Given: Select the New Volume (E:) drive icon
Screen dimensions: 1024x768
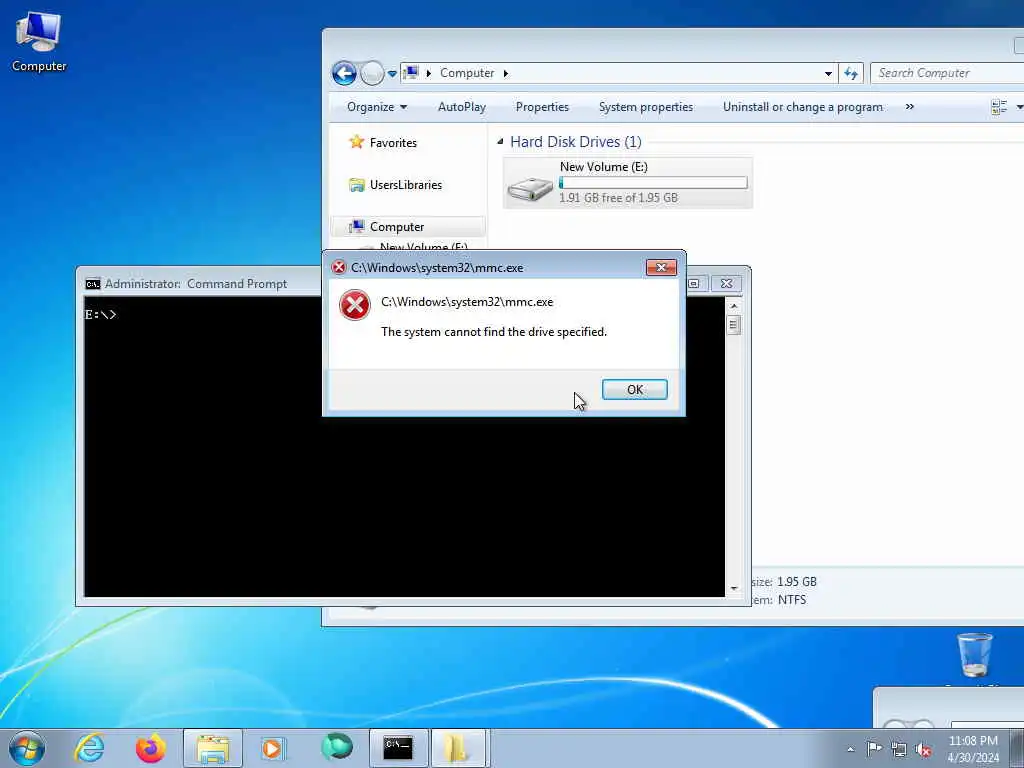Looking at the screenshot, I should tap(530, 189).
